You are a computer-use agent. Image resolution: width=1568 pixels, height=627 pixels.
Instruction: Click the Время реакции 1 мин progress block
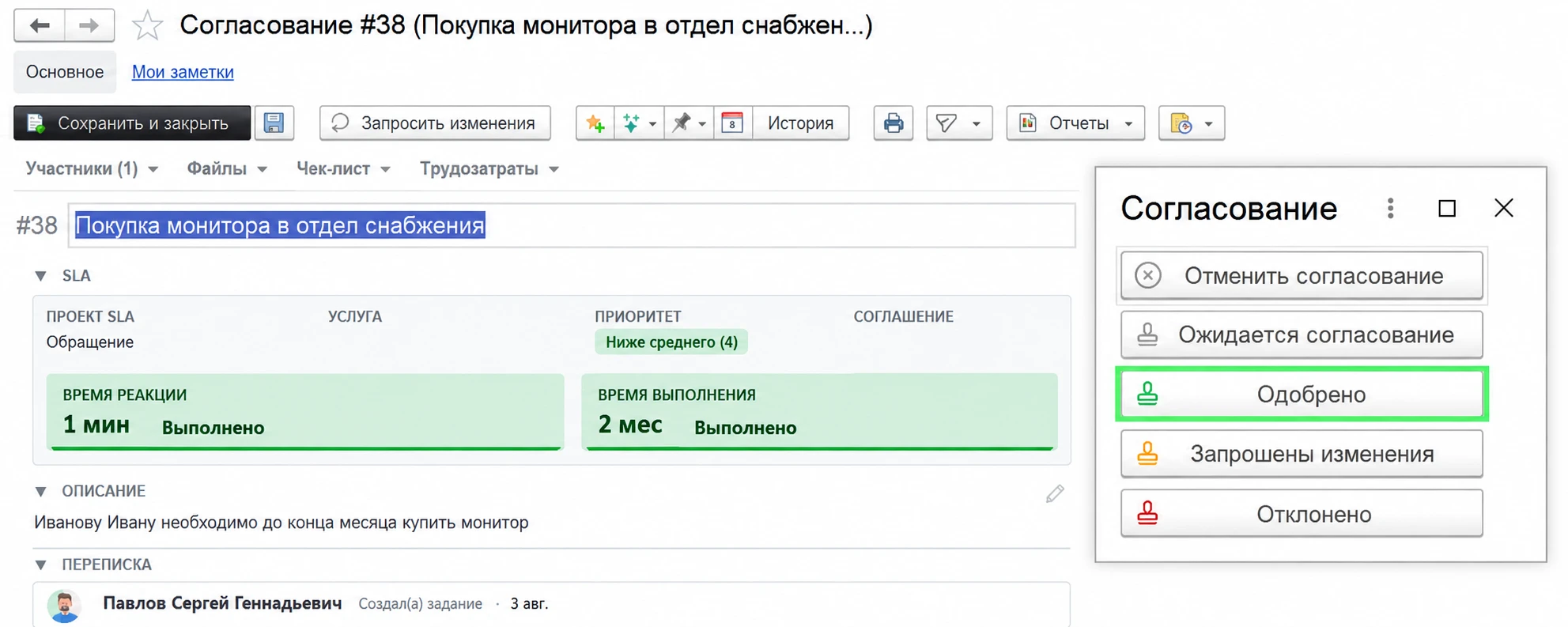click(305, 411)
